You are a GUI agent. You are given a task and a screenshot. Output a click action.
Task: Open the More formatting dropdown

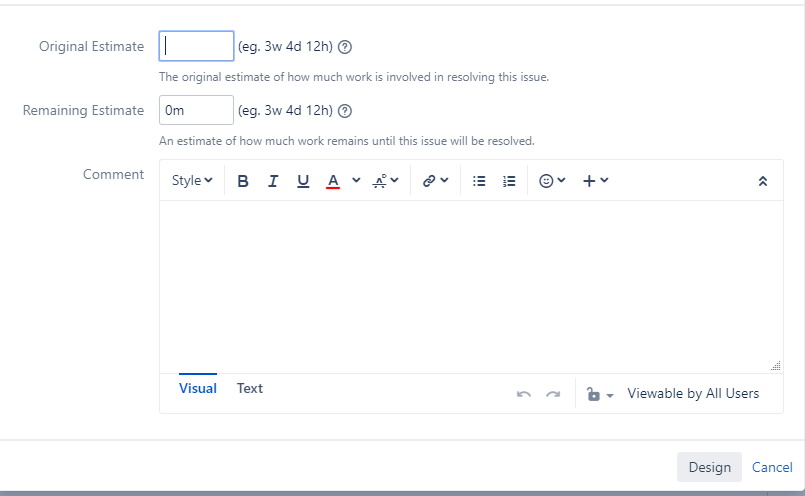pyautogui.click(x=386, y=181)
